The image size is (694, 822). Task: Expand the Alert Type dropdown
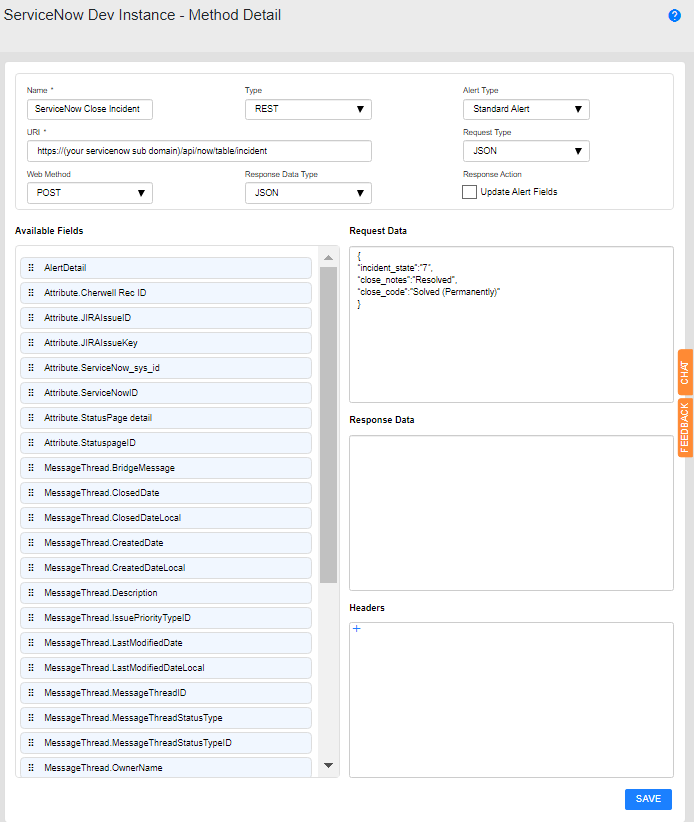click(526, 109)
